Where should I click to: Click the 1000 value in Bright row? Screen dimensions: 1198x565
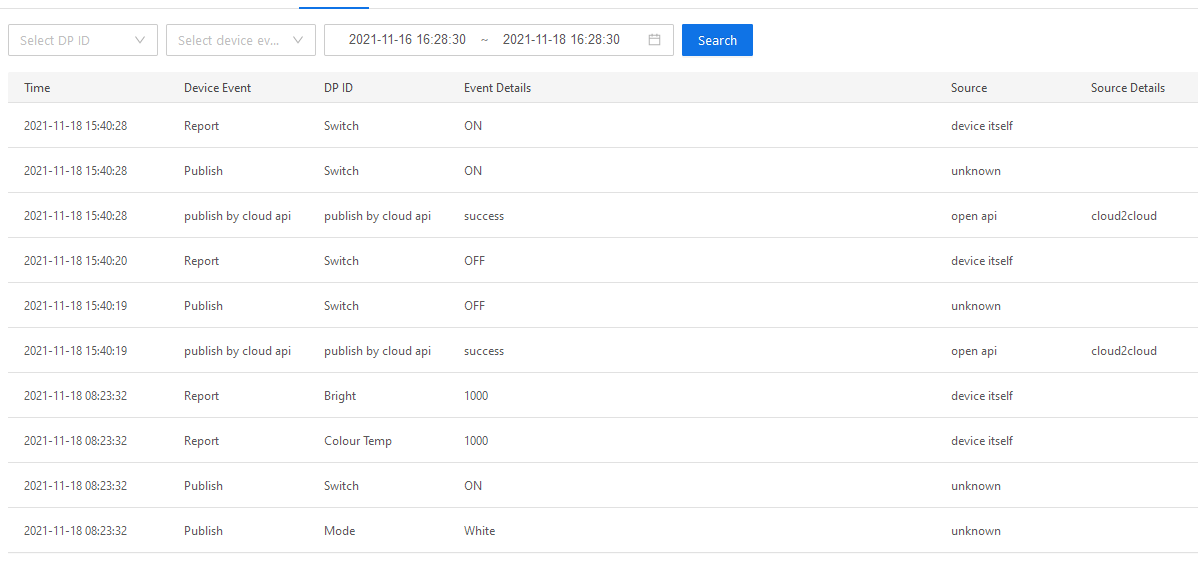click(x=476, y=396)
